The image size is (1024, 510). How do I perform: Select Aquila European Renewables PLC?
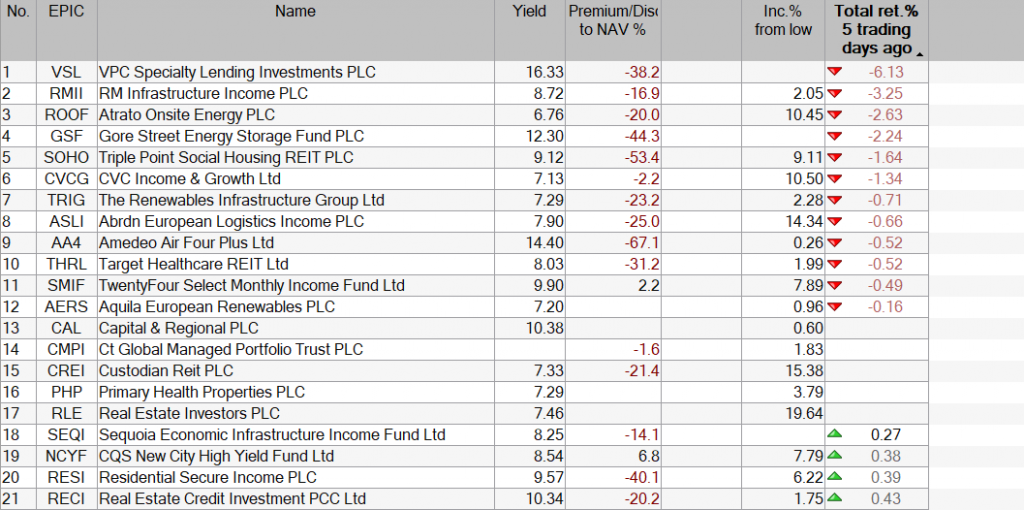click(x=217, y=307)
